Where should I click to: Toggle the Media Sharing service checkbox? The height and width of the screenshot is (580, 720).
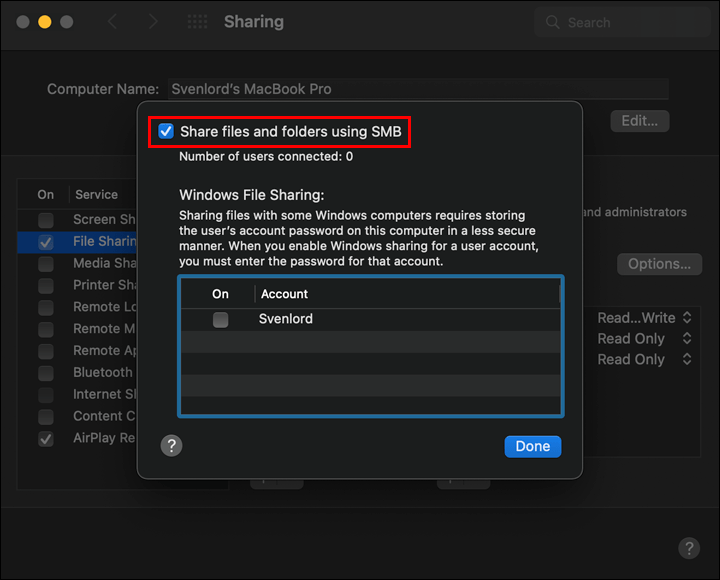click(x=46, y=264)
